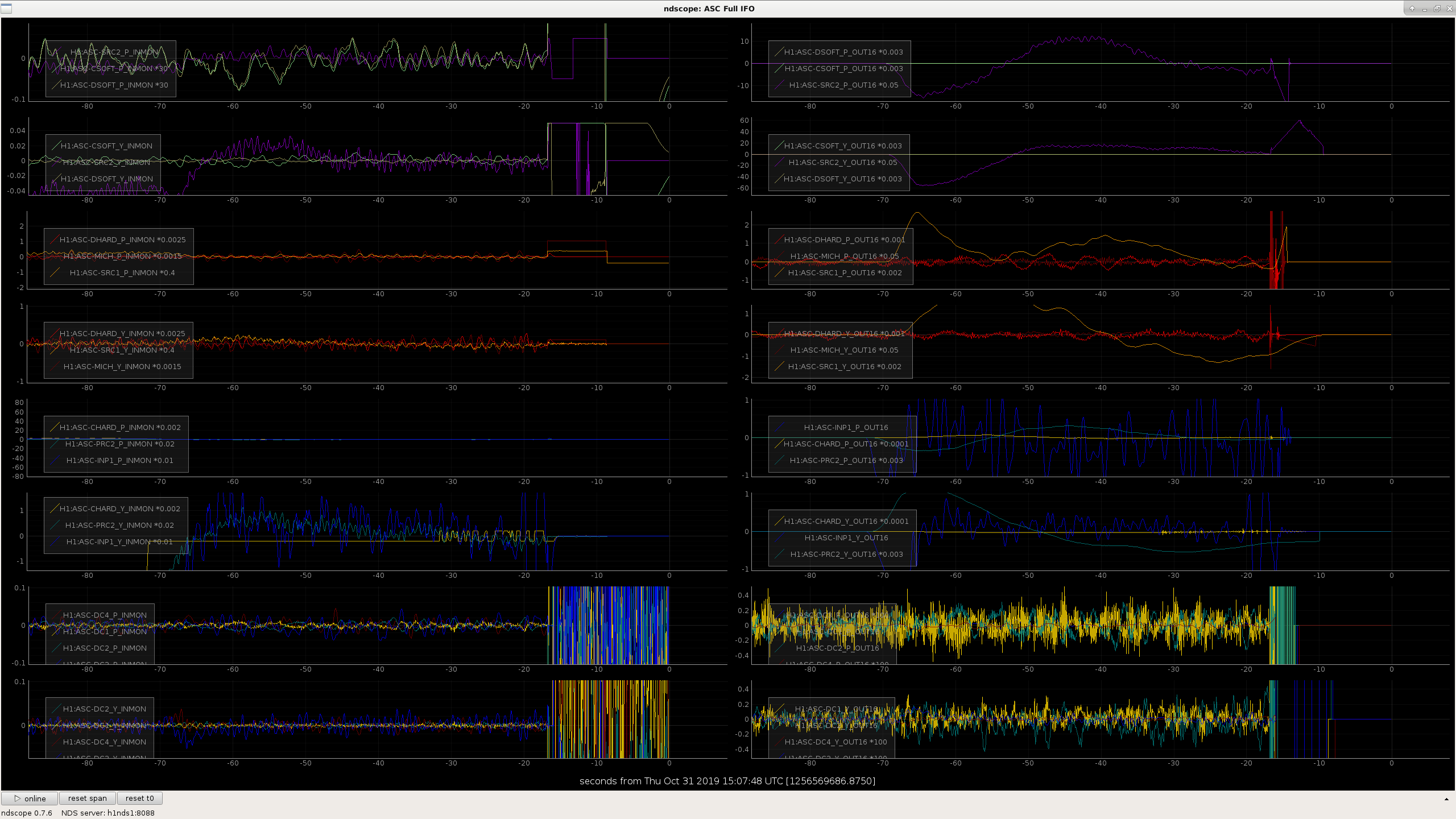Click the small arrow in the status bar corner
This screenshot has width=1456, height=819.
click(x=1446, y=799)
